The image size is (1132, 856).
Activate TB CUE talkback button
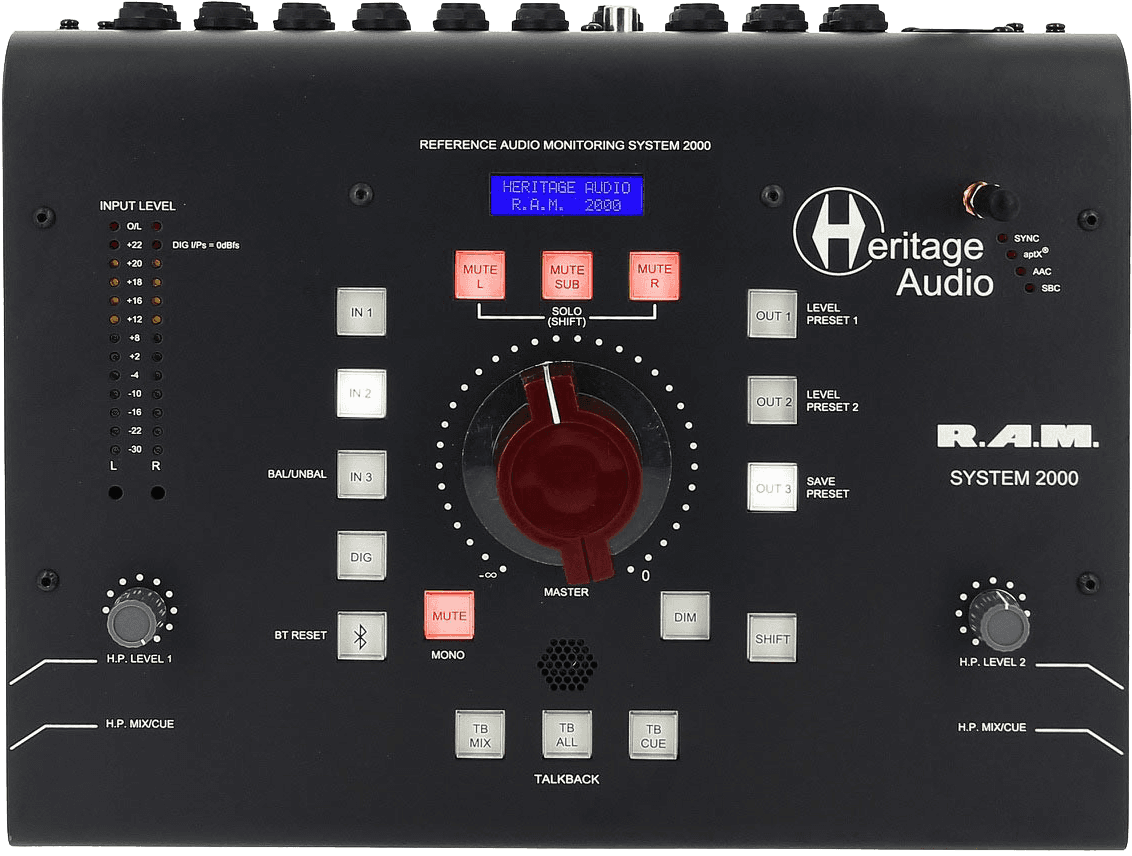point(653,735)
